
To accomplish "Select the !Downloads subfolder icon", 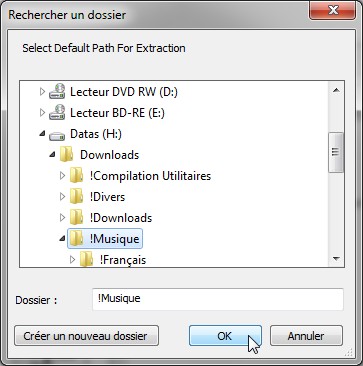I will (77, 218).
